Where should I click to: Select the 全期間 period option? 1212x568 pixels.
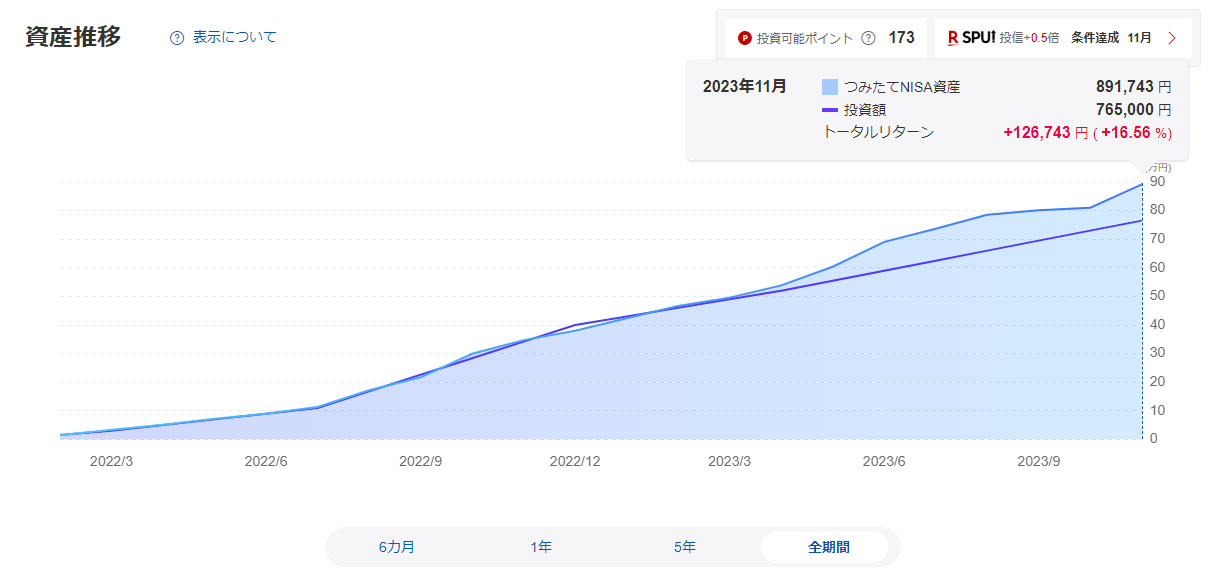[828, 547]
